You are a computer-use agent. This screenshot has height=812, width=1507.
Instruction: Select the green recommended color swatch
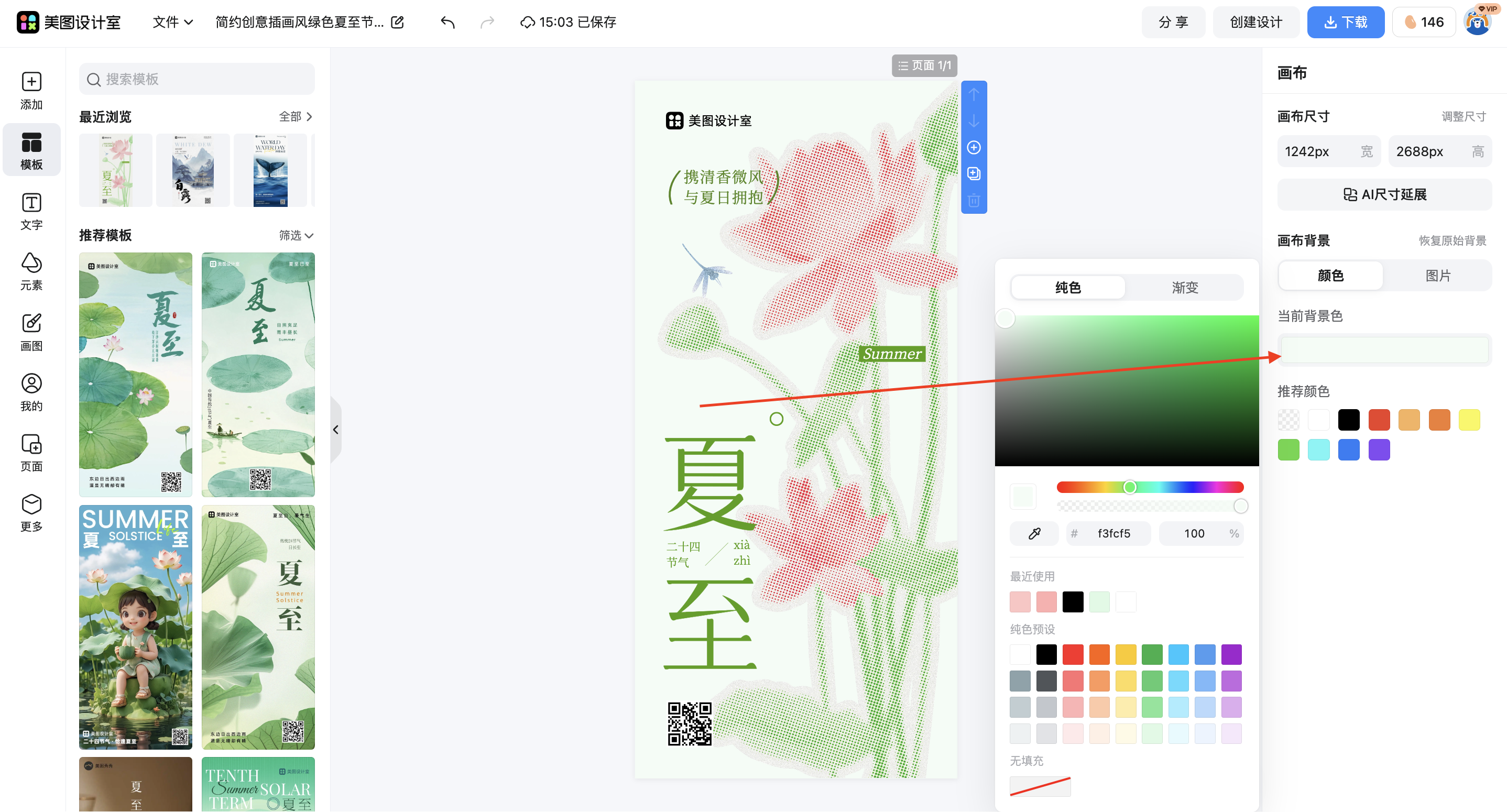click(x=1288, y=449)
